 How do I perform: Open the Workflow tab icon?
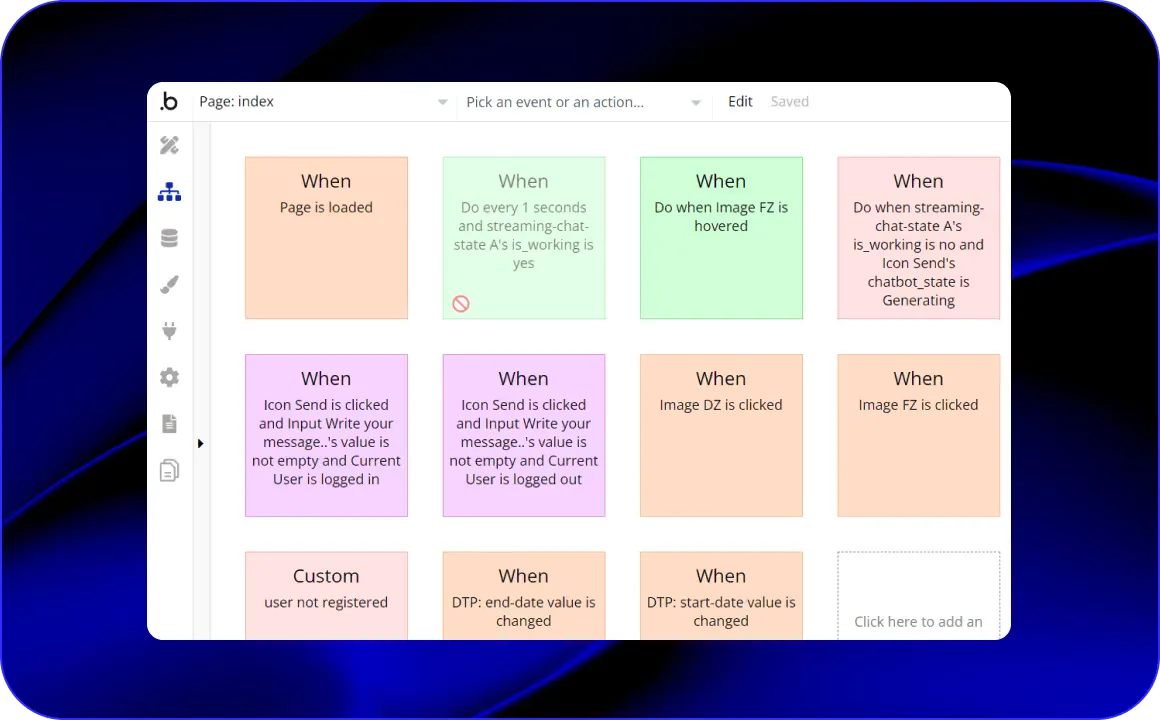(x=169, y=192)
